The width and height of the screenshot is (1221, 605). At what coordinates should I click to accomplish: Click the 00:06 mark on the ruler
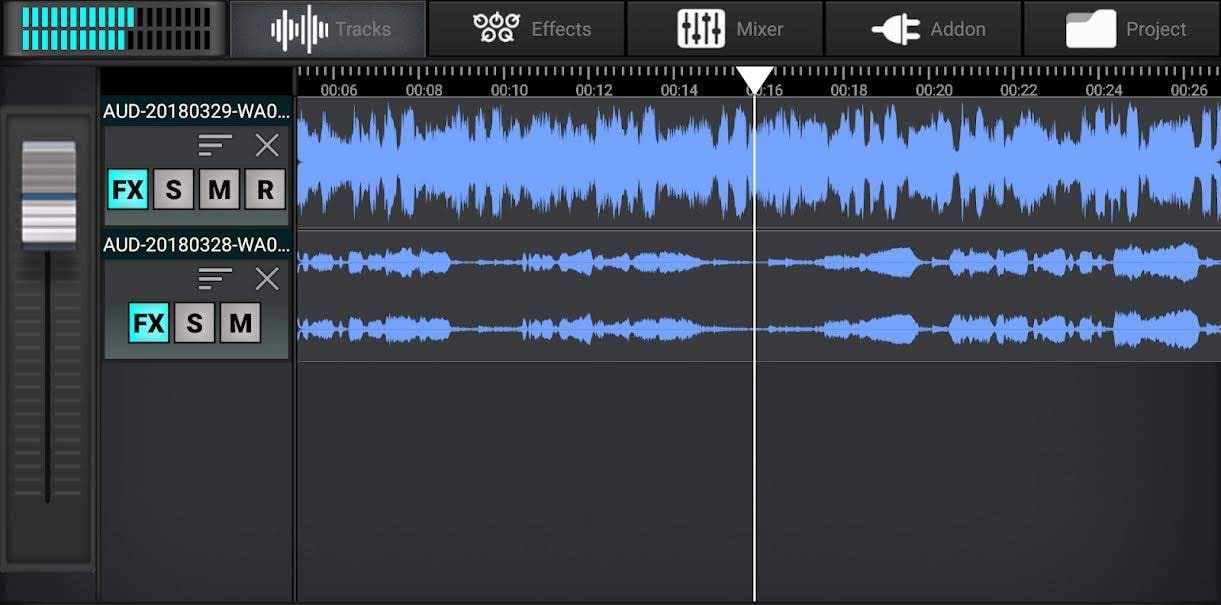point(339,90)
